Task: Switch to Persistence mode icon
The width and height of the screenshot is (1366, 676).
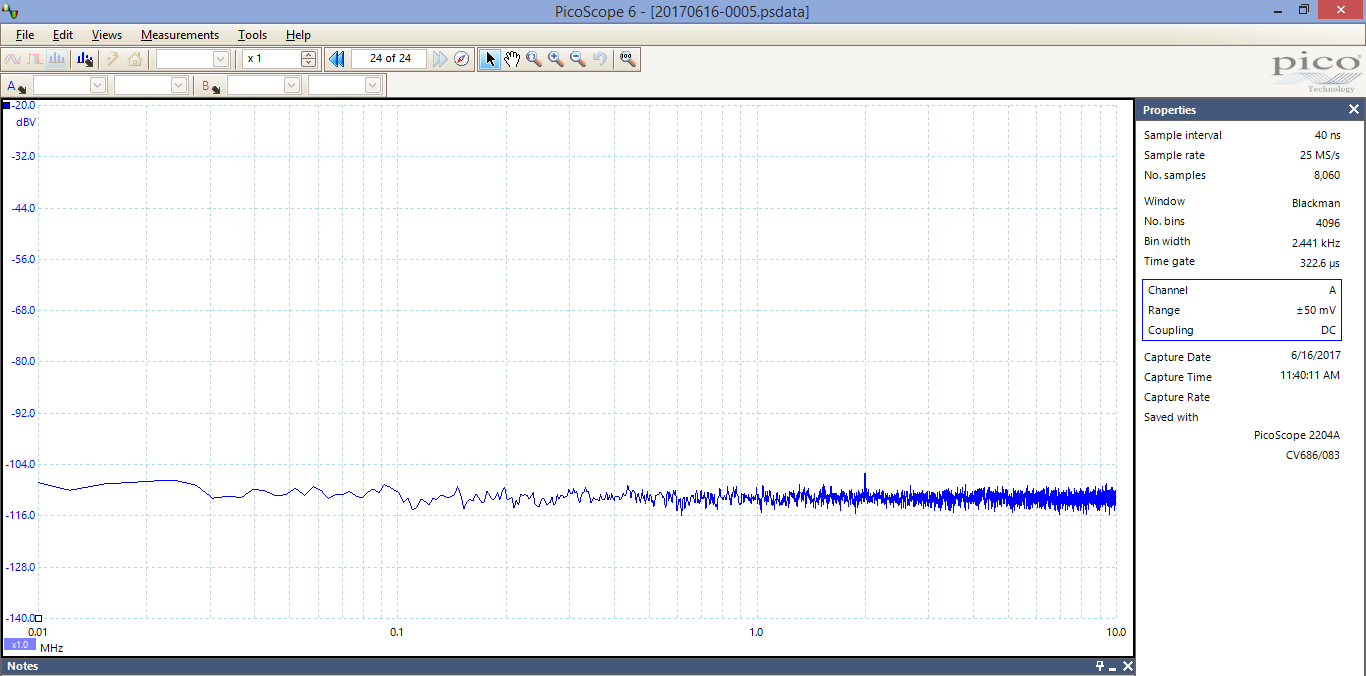Action: 35,59
